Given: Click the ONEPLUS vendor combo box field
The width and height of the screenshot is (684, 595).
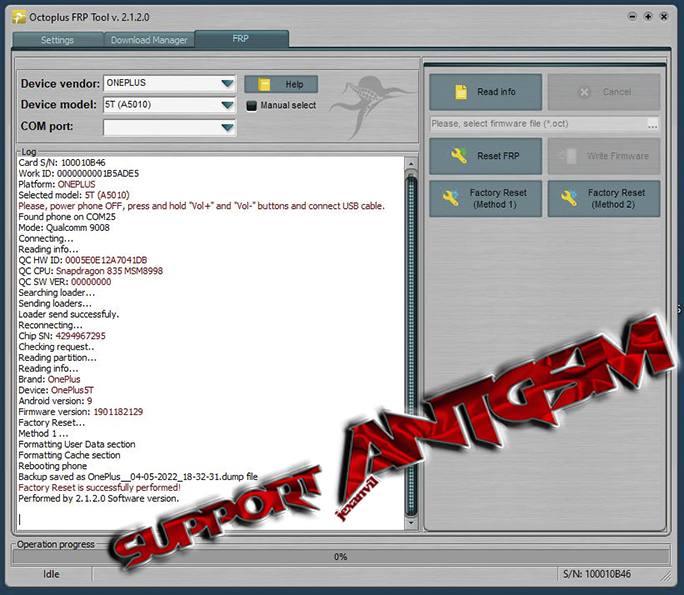Looking at the screenshot, I should [169, 83].
